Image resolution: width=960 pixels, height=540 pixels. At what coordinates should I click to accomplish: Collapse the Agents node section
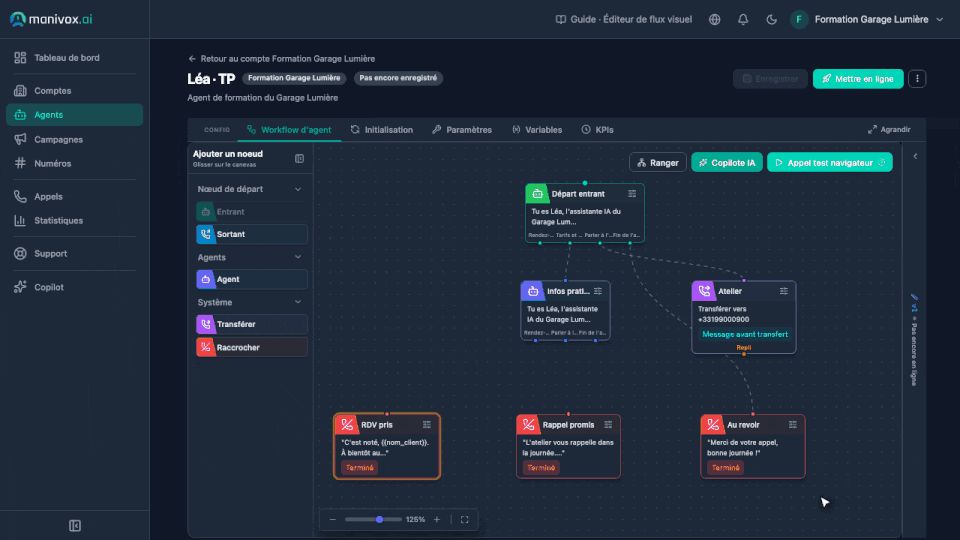click(298, 257)
